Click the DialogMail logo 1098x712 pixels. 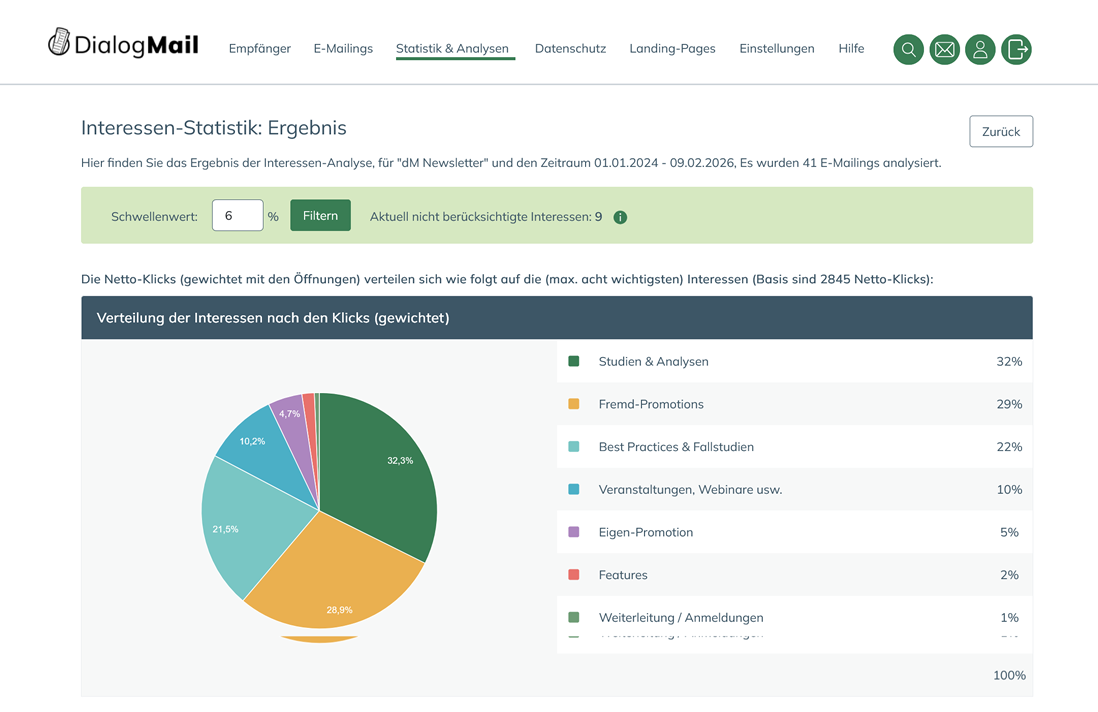(x=123, y=44)
